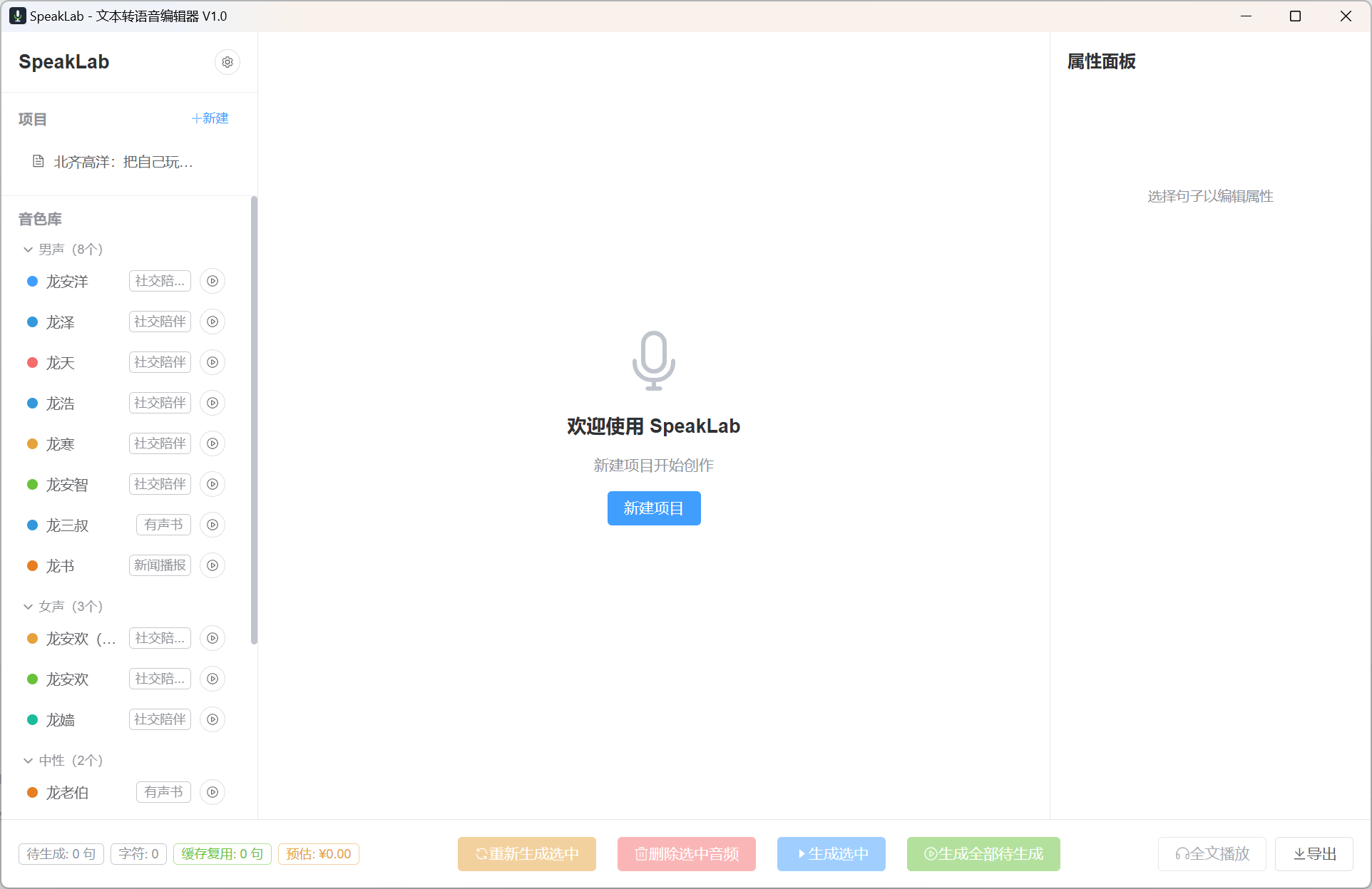Click the green color dot of 龙安智

32,484
